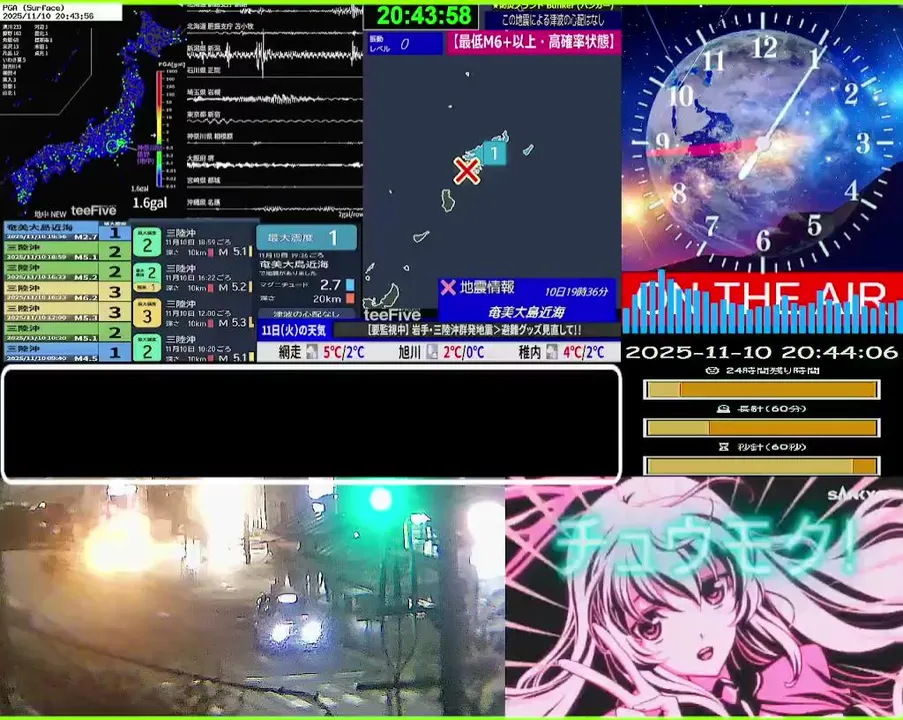Click number 12 on the analog clock face
Image resolution: width=903 pixels, height=720 pixels.
(x=765, y=48)
